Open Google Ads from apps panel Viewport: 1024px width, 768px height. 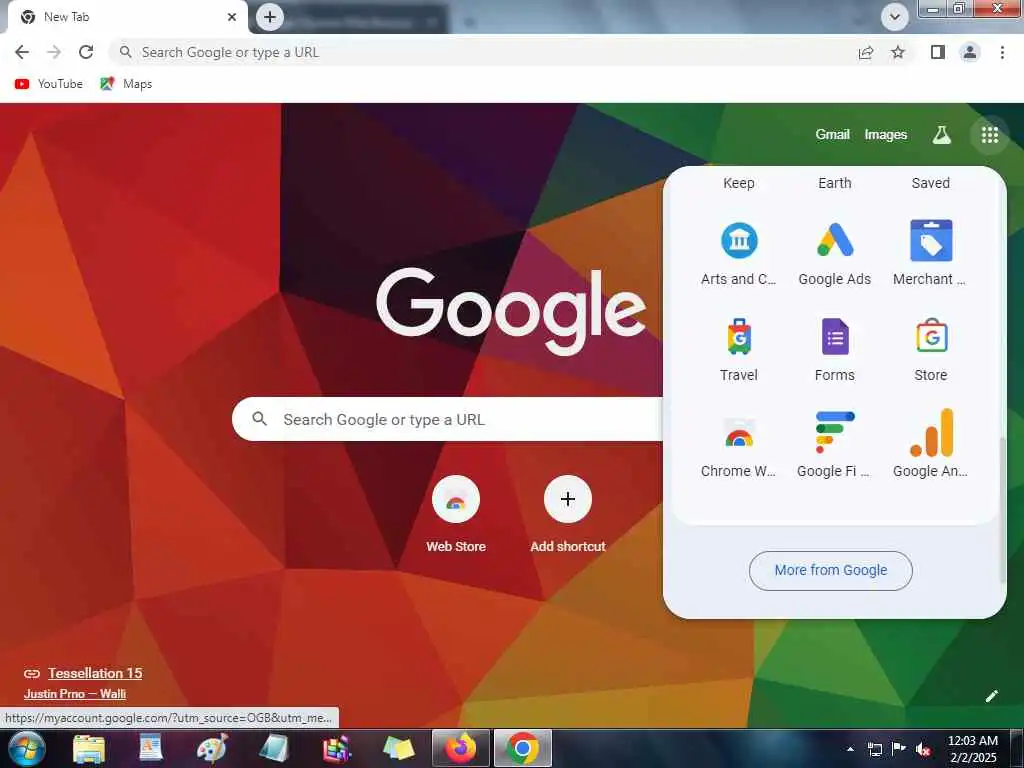pos(835,253)
